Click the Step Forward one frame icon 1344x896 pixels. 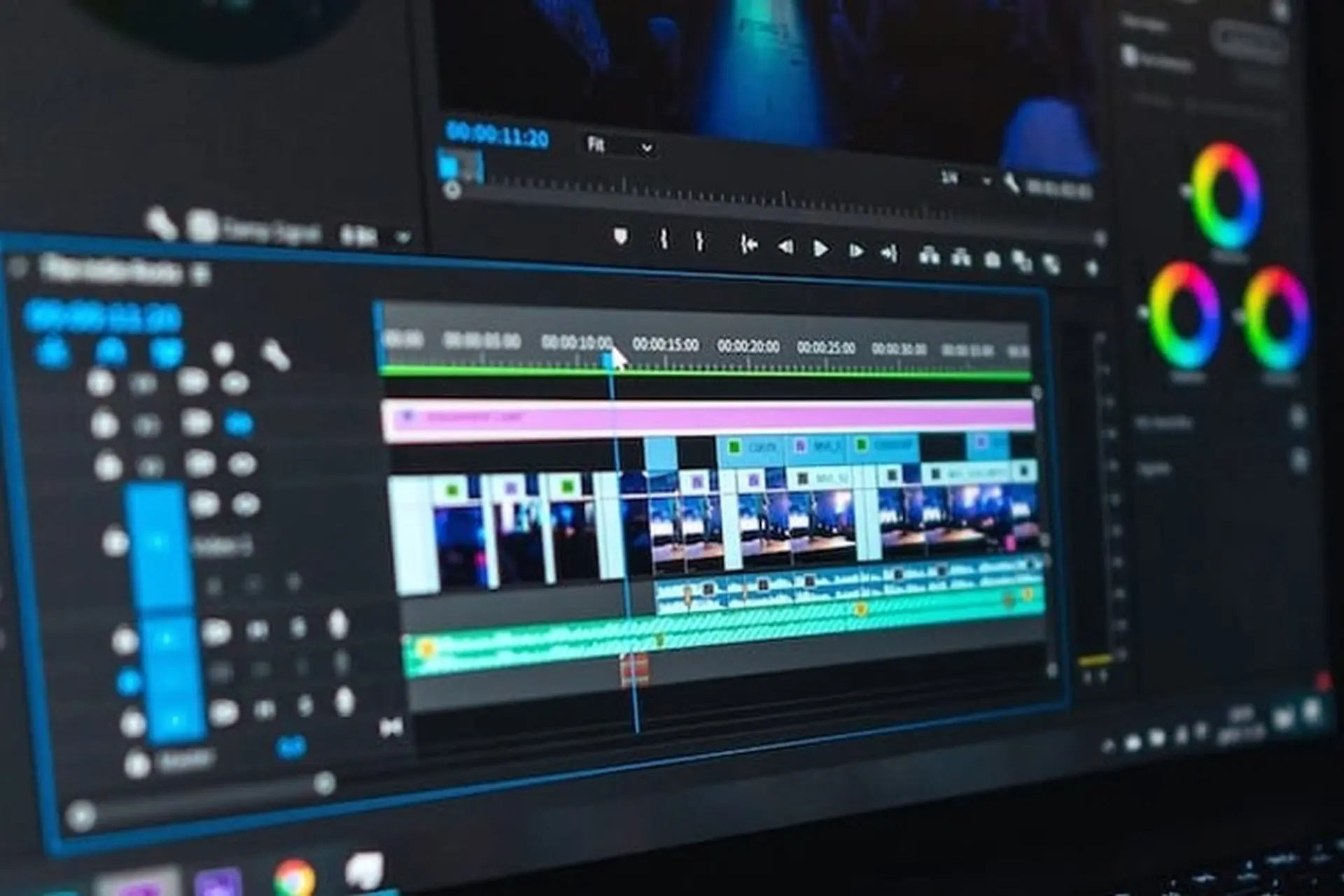pyautogui.click(x=855, y=251)
